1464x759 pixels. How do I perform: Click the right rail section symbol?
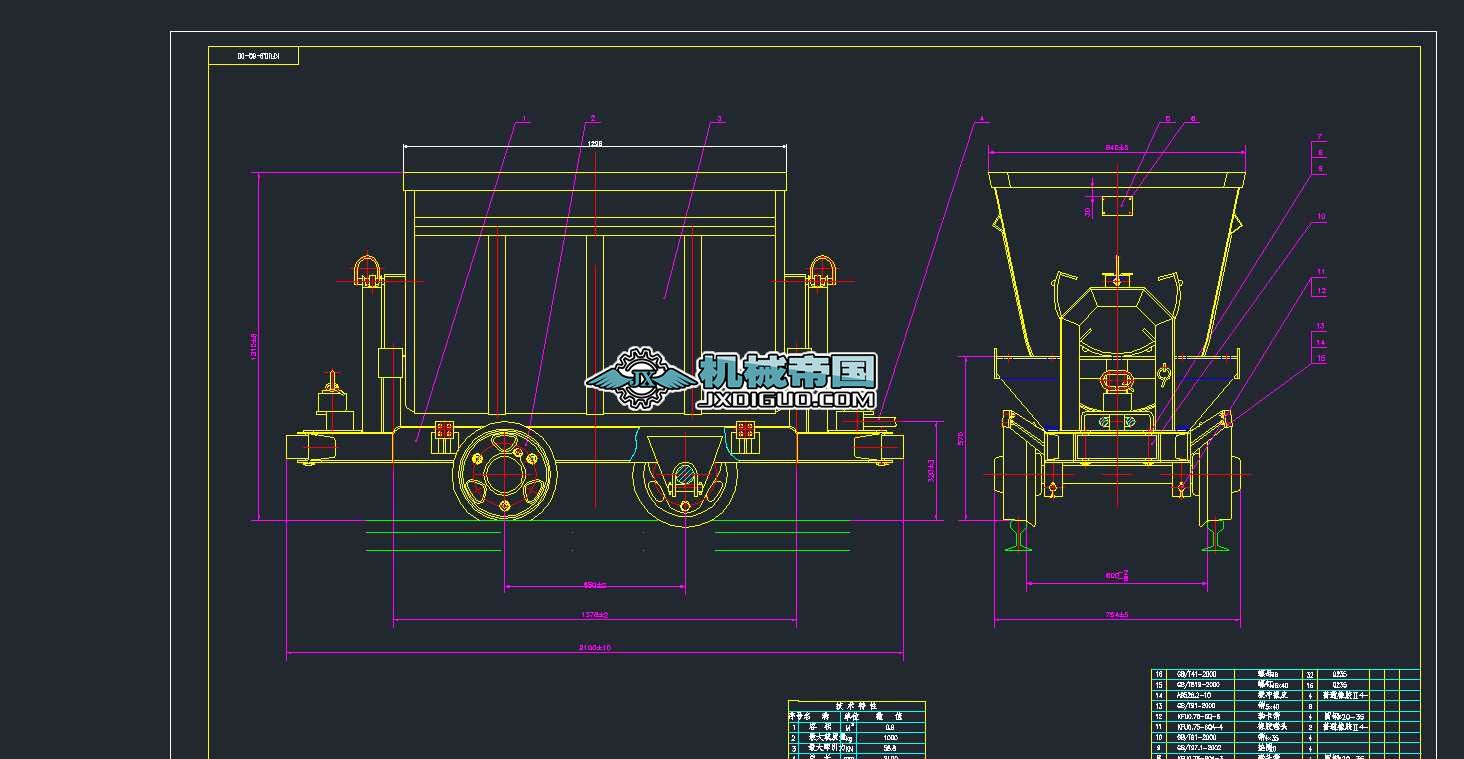(x=1215, y=535)
